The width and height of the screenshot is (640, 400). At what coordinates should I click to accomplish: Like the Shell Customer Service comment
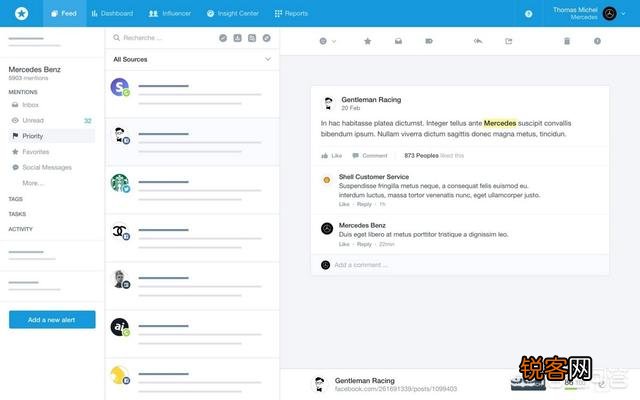(x=344, y=204)
